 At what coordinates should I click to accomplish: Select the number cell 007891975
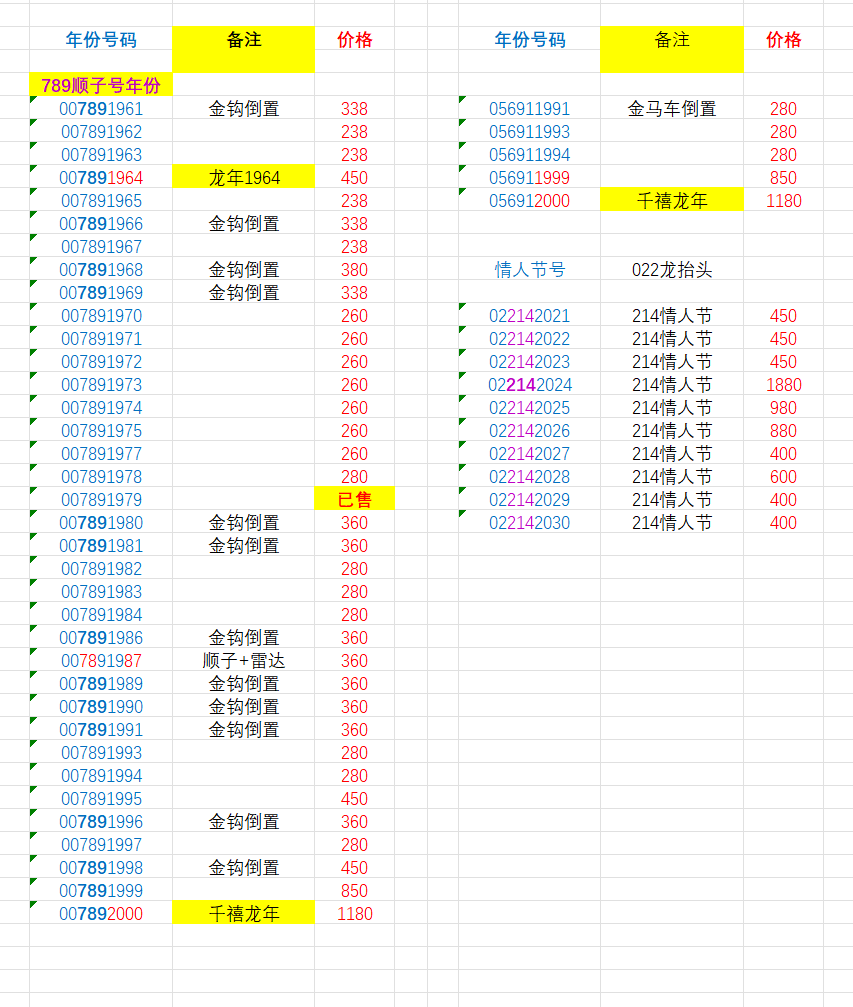pyautogui.click(x=101, y=431)
